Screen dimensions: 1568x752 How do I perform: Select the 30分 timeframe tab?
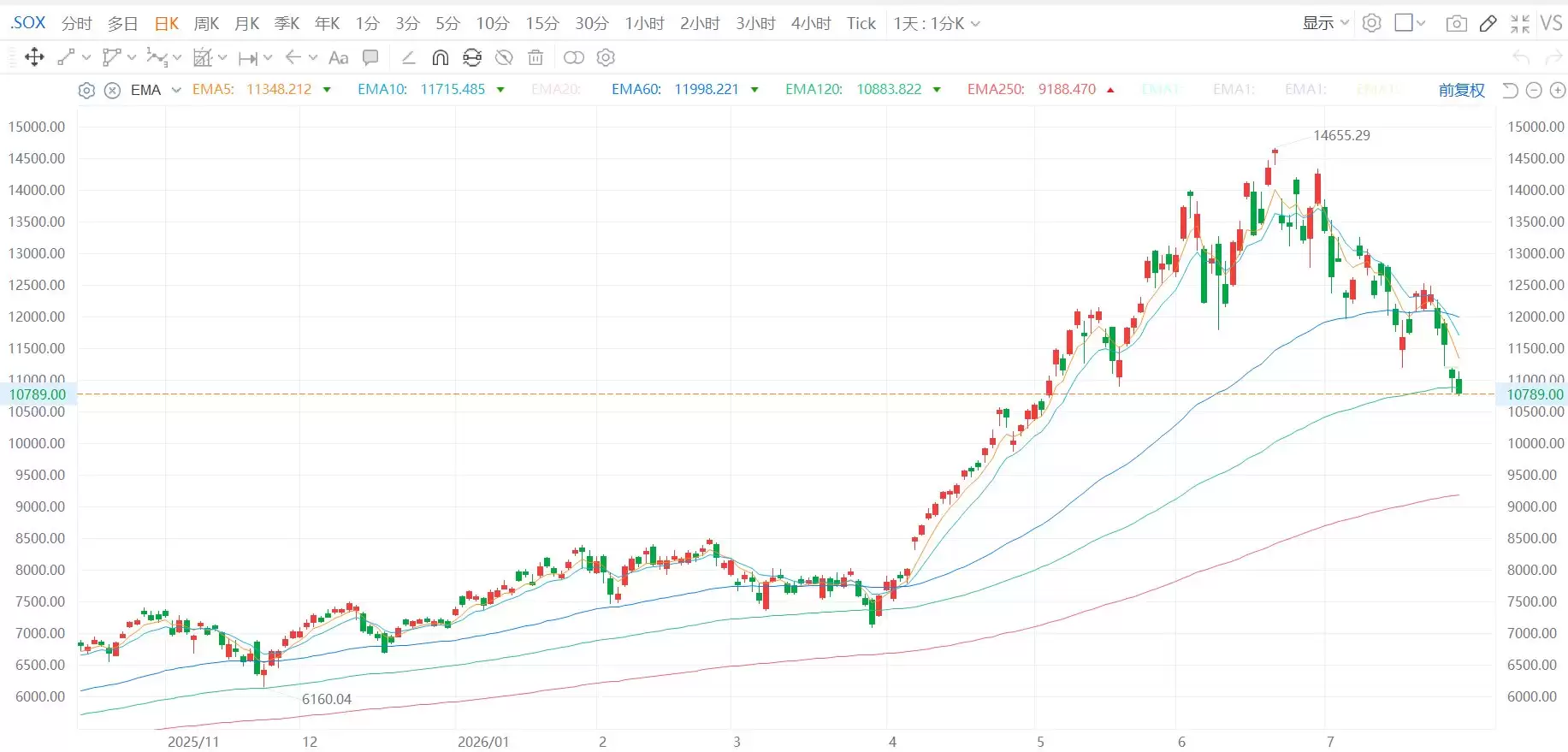click(592, 24)
